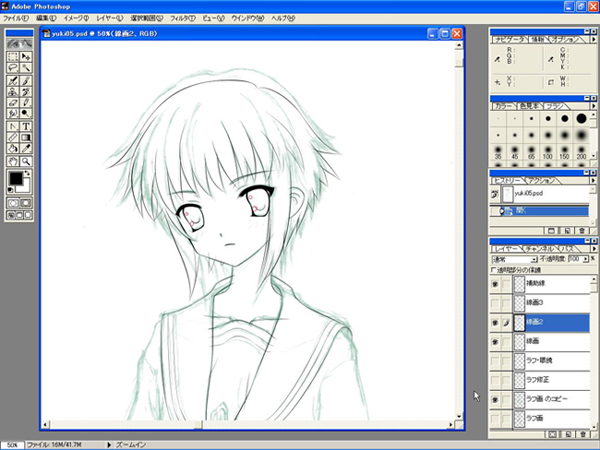
Task: Hide the 補助線 layer
Action: (x=495, y=284)
